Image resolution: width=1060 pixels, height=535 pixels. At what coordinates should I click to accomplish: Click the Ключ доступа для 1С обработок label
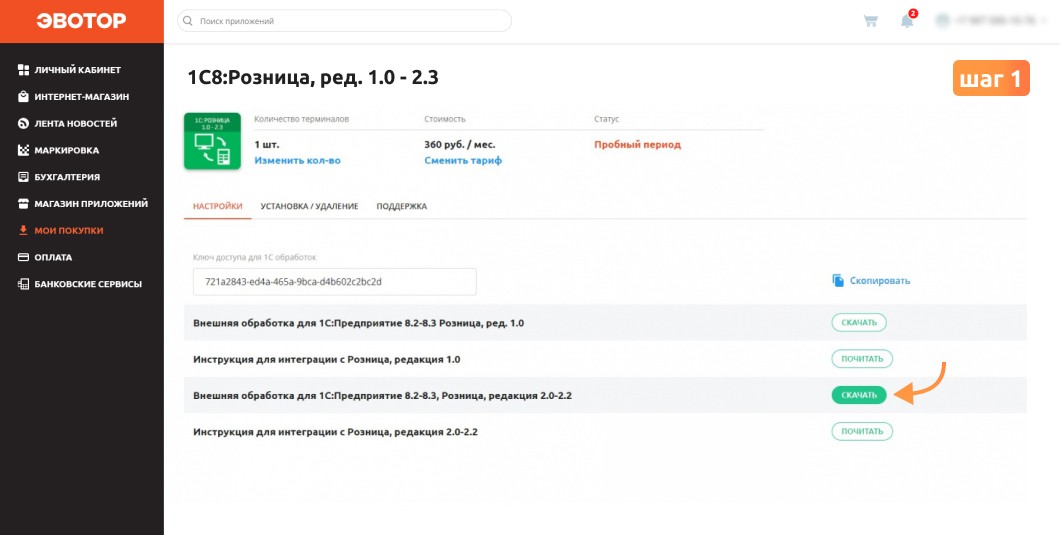click(x=254, y=257)
